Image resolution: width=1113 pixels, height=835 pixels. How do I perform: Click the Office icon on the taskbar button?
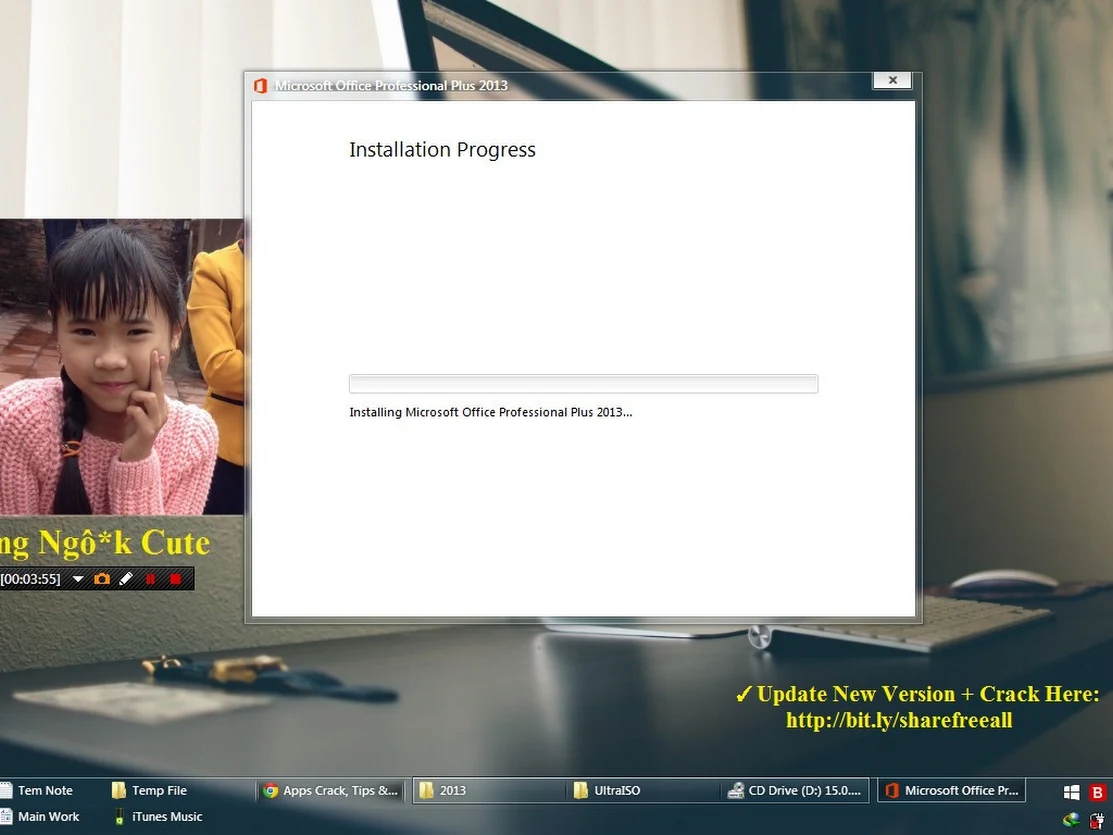coord(892,790)
